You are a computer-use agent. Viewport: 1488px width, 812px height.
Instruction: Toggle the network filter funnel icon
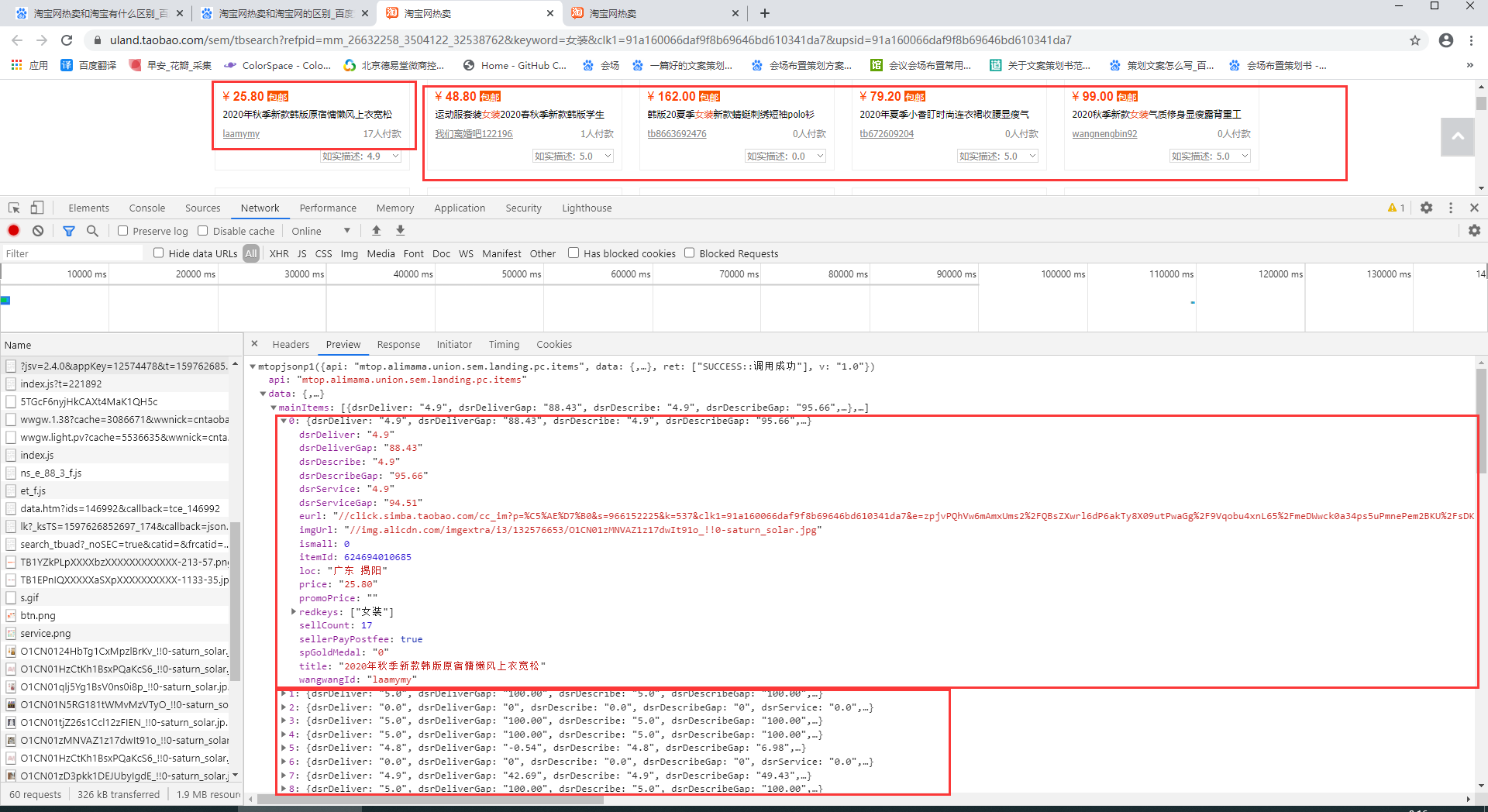pyautogui.click(x=69, y=231)
